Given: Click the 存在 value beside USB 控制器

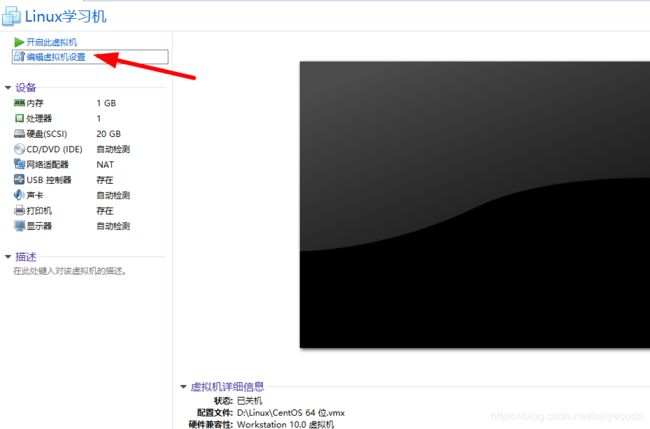Looking at the screenshot, I should [105, 180].
